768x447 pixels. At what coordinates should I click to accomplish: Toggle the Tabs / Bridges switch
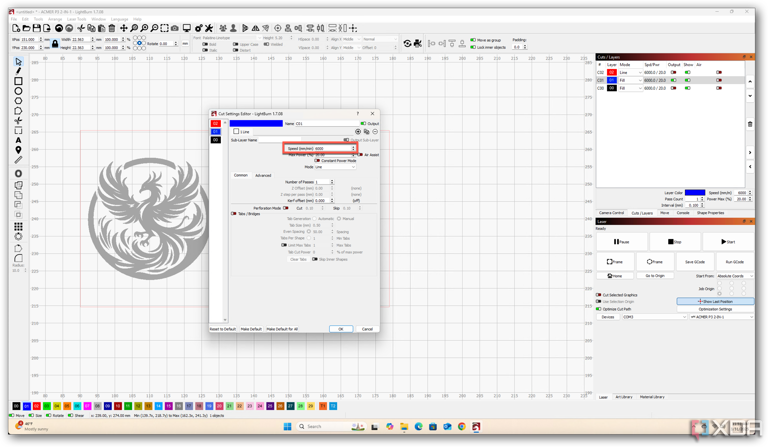[235, 214]
